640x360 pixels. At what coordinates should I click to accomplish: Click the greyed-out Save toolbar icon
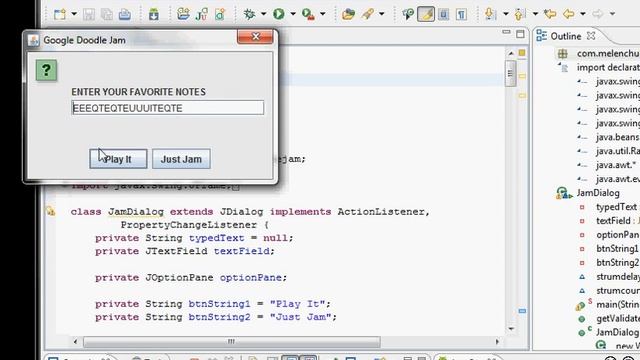click(89, 14)
